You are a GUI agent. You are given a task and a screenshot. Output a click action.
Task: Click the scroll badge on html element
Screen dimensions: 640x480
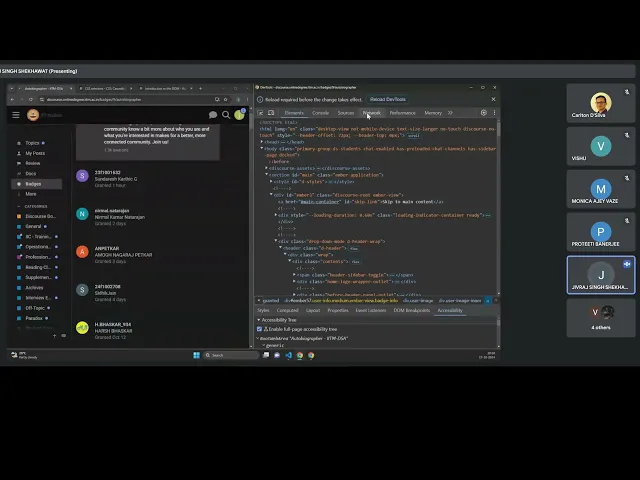413,136
